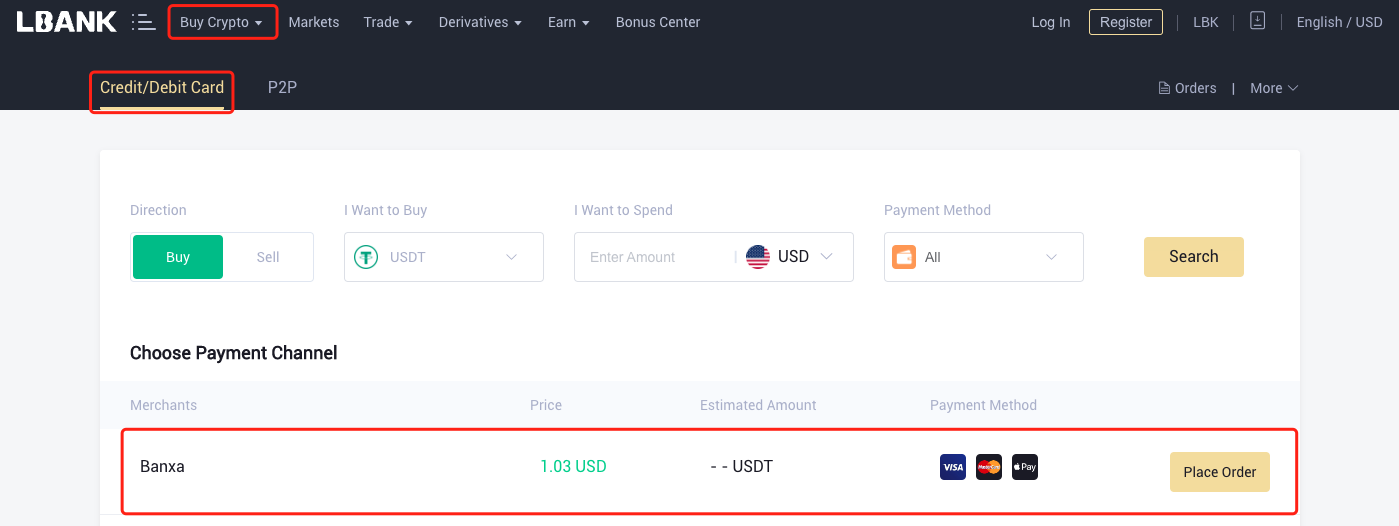Click the Visa icon for Banxa
Viewport: 1399px width, 526px height.
(x=953, y=467)
